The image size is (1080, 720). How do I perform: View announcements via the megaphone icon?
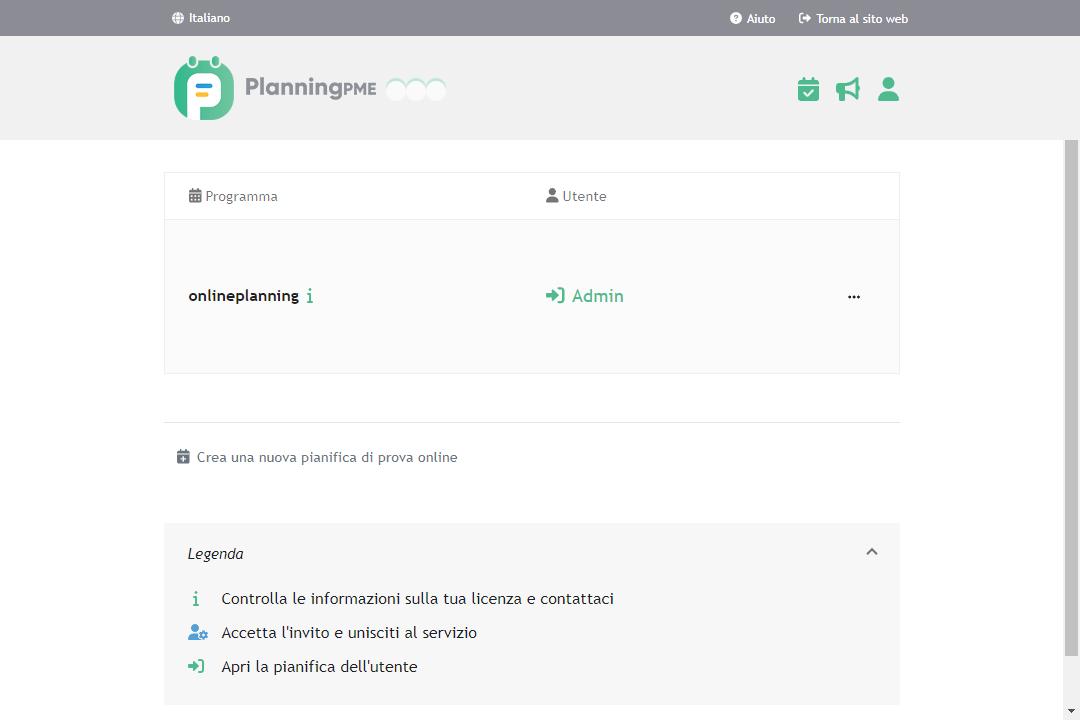tap(847, 89)
